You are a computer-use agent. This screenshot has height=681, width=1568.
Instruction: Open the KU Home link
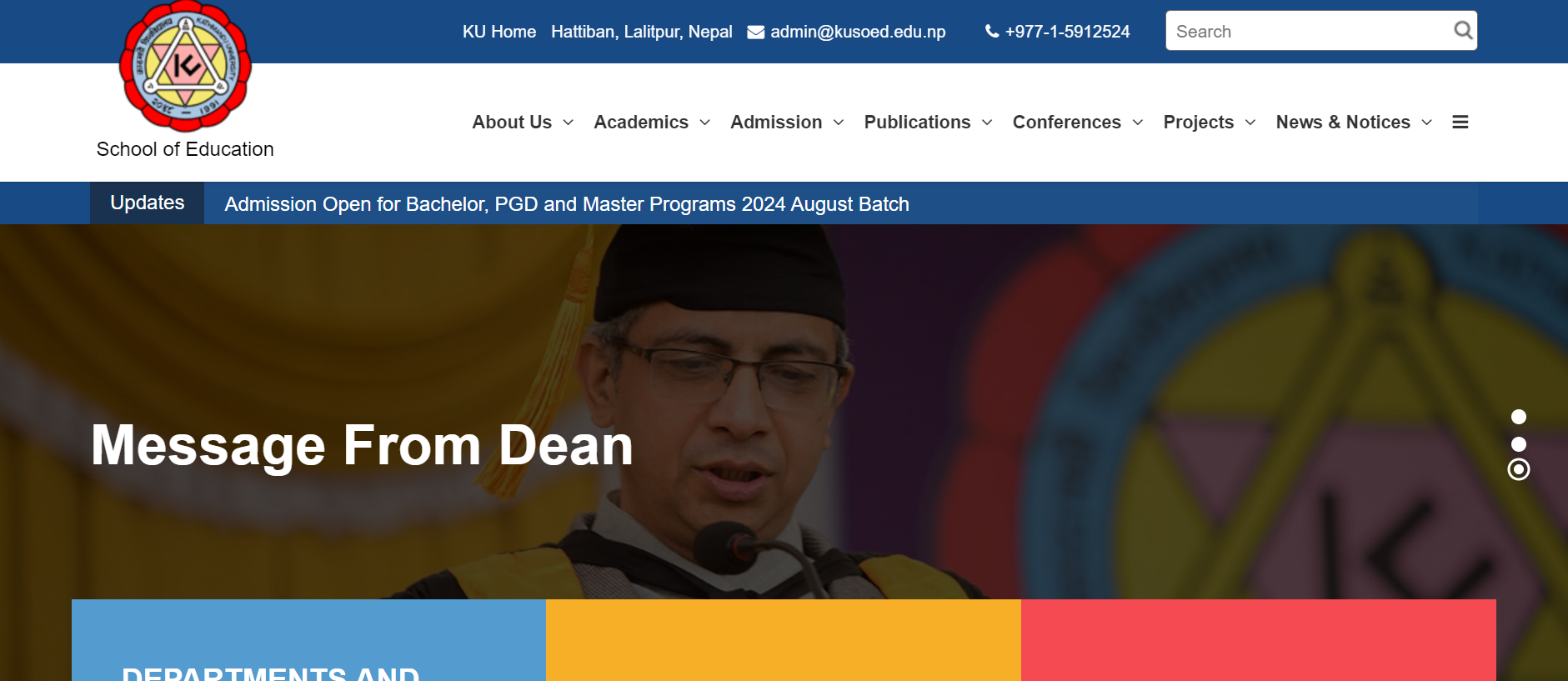(x=499, y=32)
